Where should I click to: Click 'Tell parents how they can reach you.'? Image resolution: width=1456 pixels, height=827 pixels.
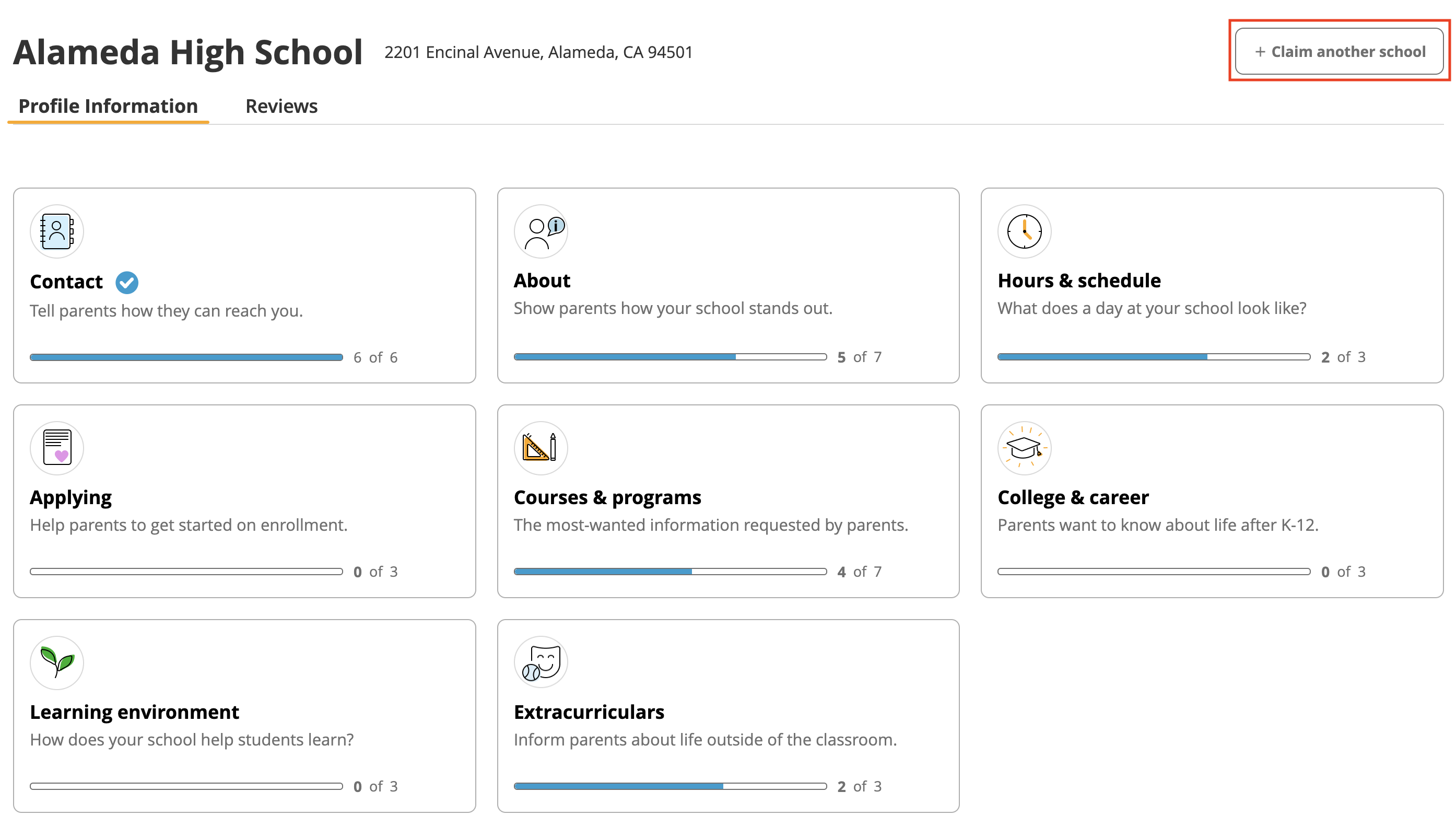[166, 311]
